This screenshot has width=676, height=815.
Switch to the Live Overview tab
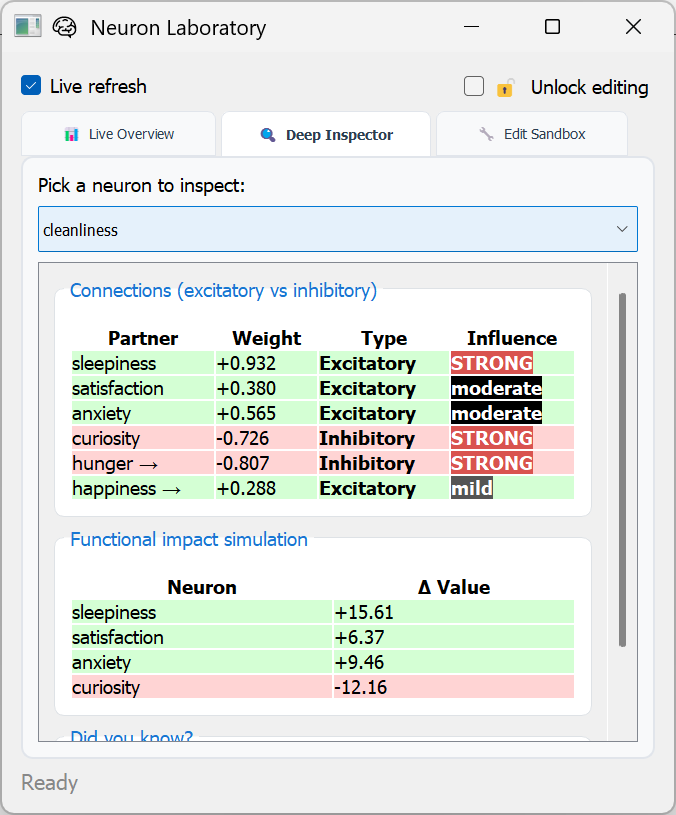tap(118, 133)
